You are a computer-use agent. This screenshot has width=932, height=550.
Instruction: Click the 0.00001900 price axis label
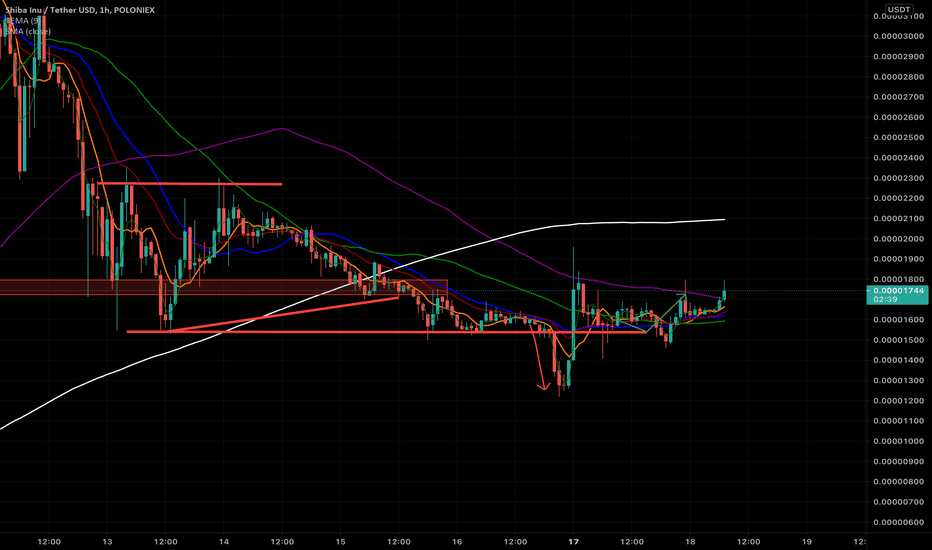point(898,259)
